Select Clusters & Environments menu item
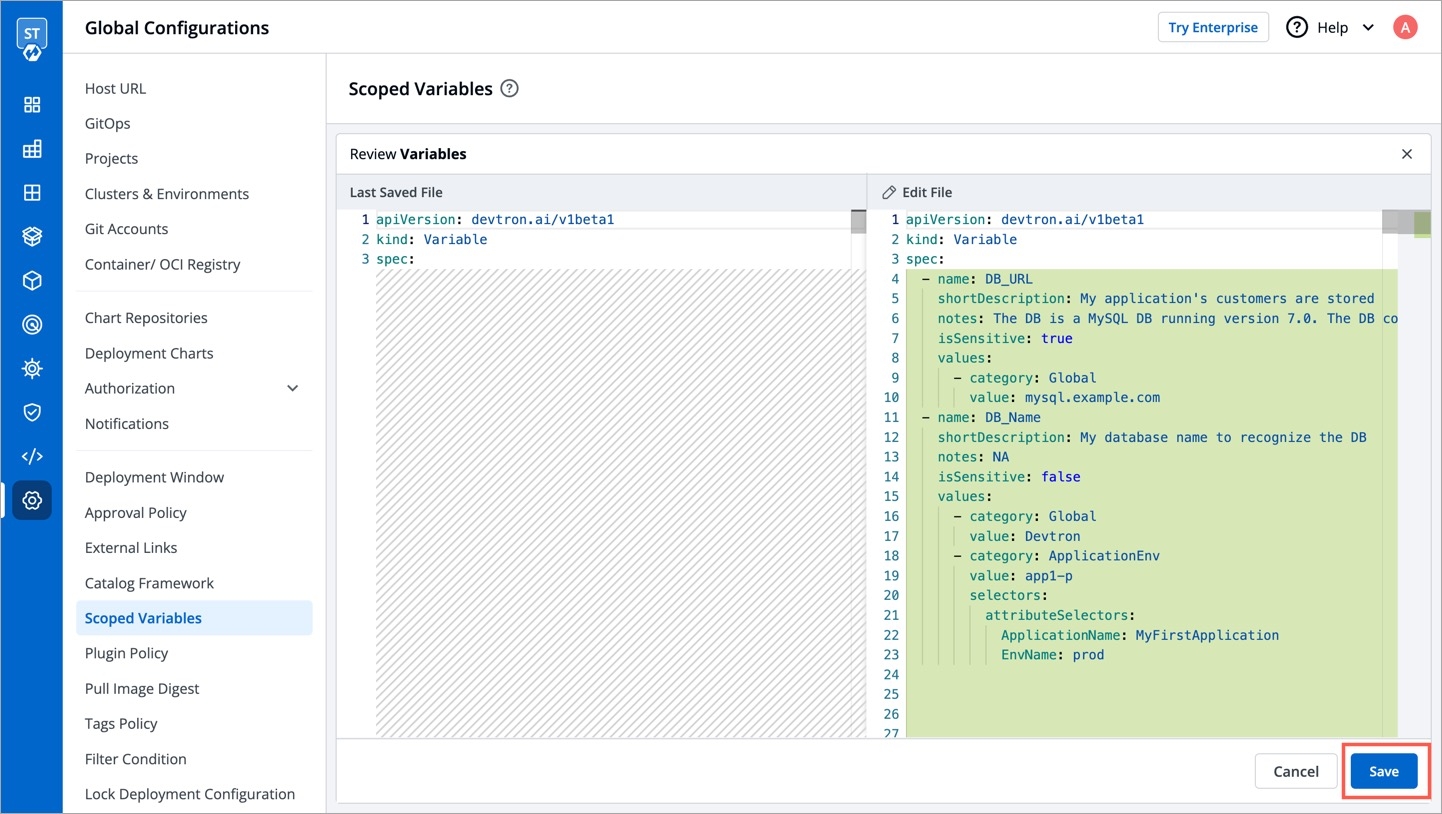 [x=166, y=194]
